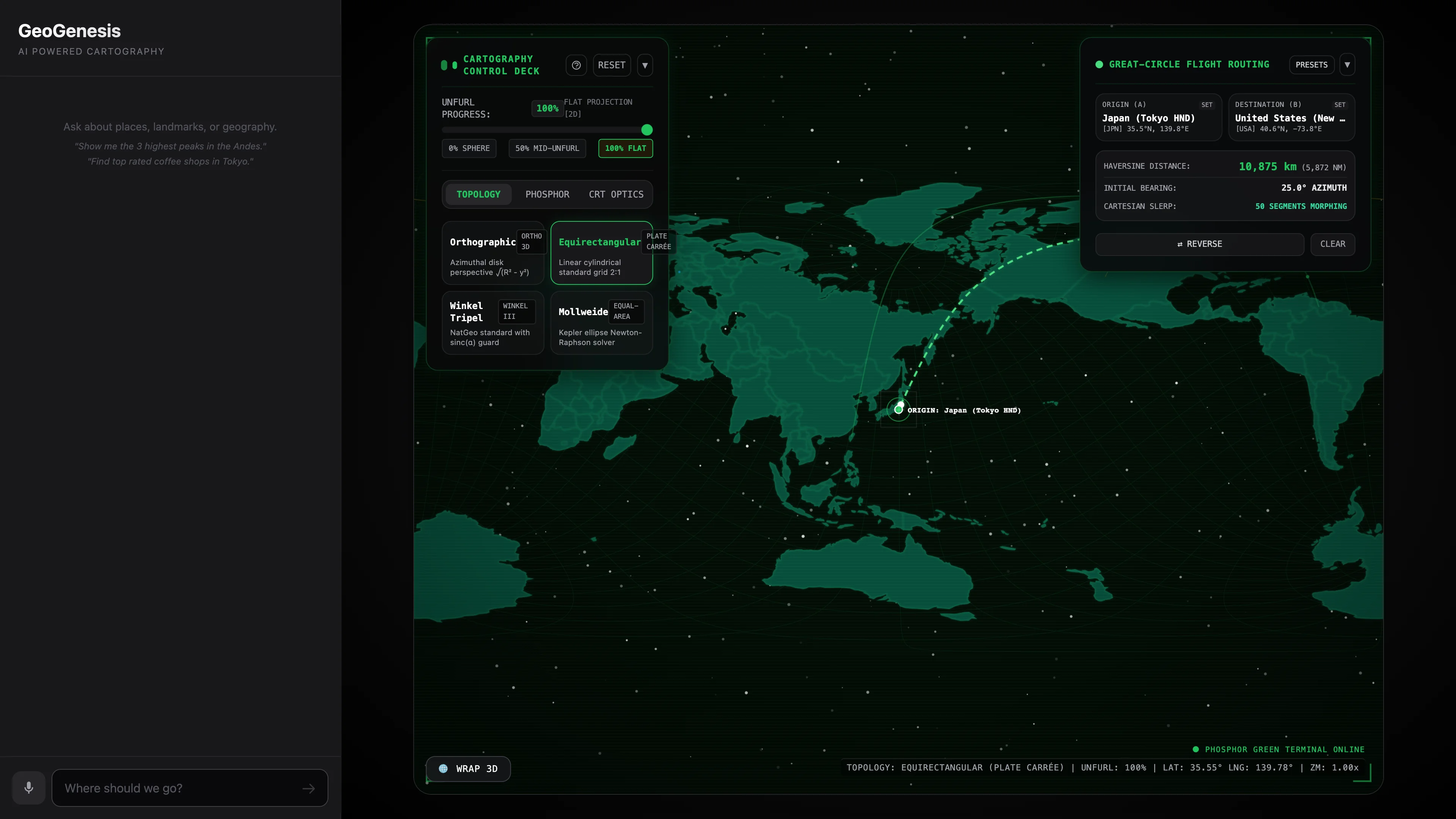Switch to the Phosphor tab
Viewport: 1456px width, 819px height.
pyautogui.click(x=547, y=194)
